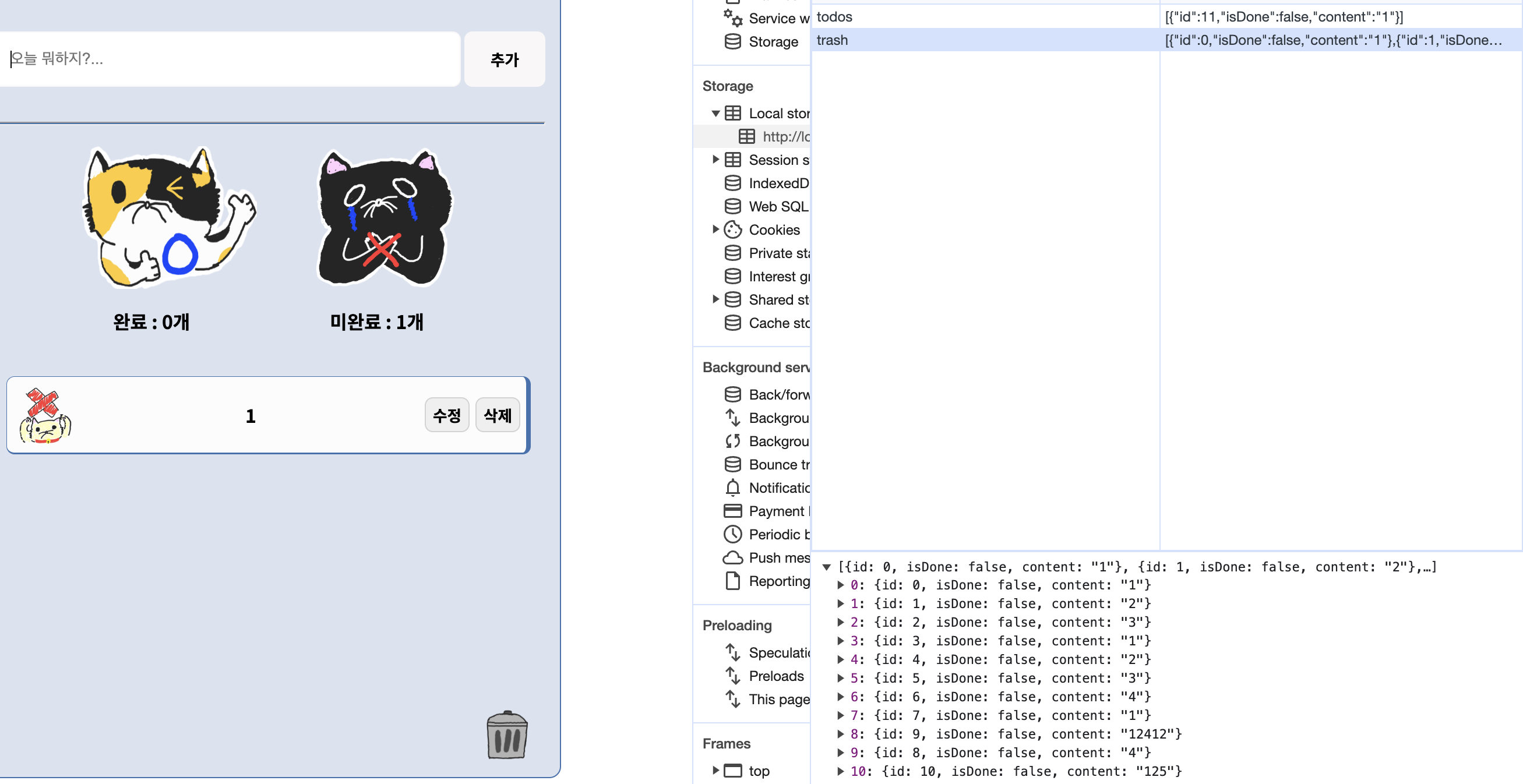Expand the Shared storage tree node
Screen dimensions: 1523x784
tap(715, 300)
